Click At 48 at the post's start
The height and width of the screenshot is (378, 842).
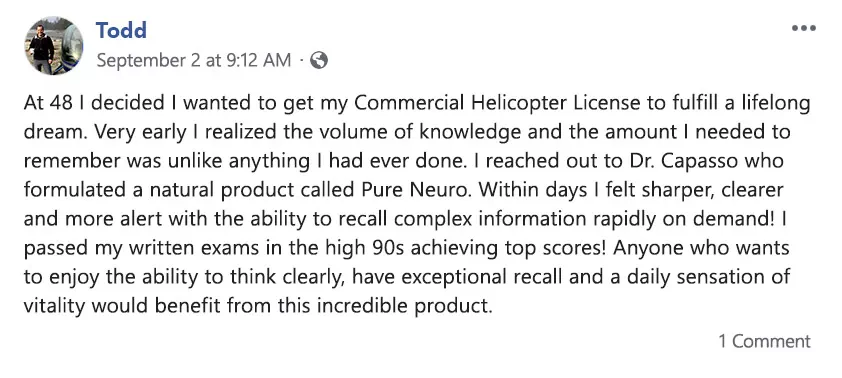[48, 103]
